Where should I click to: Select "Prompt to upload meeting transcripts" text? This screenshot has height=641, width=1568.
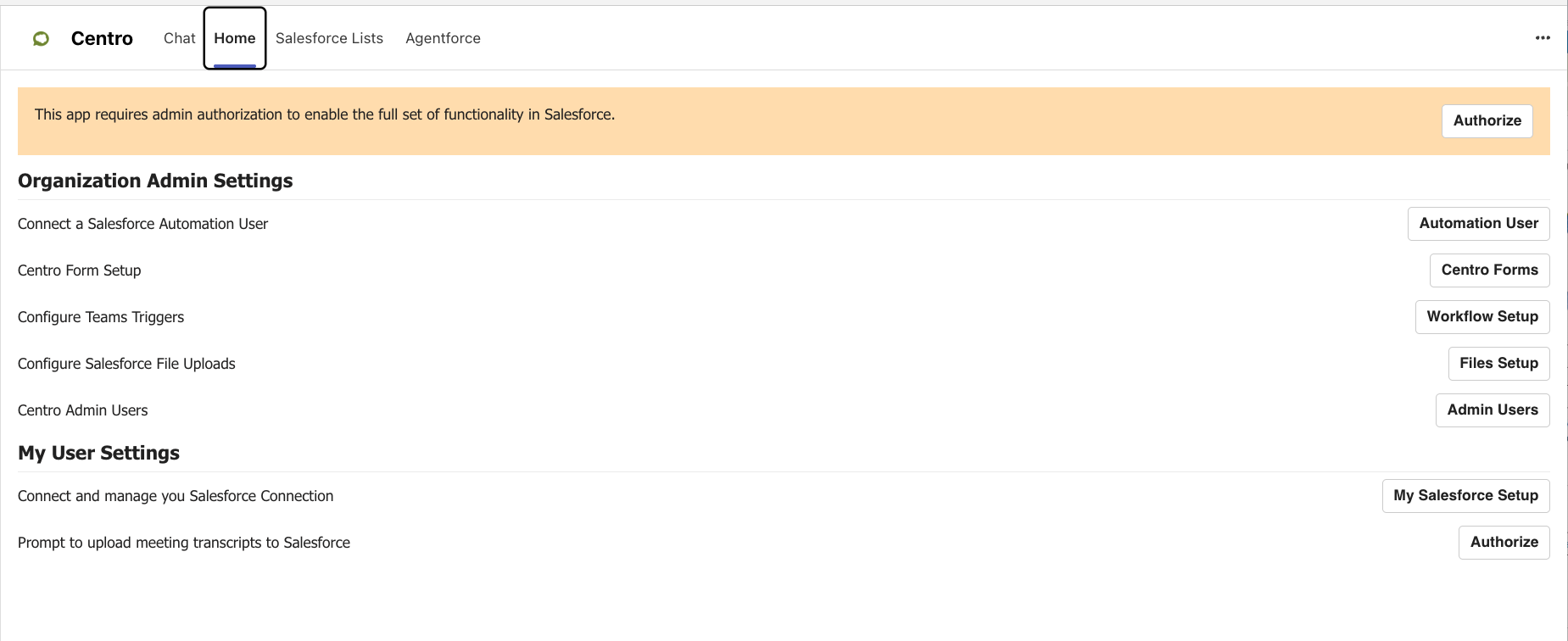(x=184, y=543)
